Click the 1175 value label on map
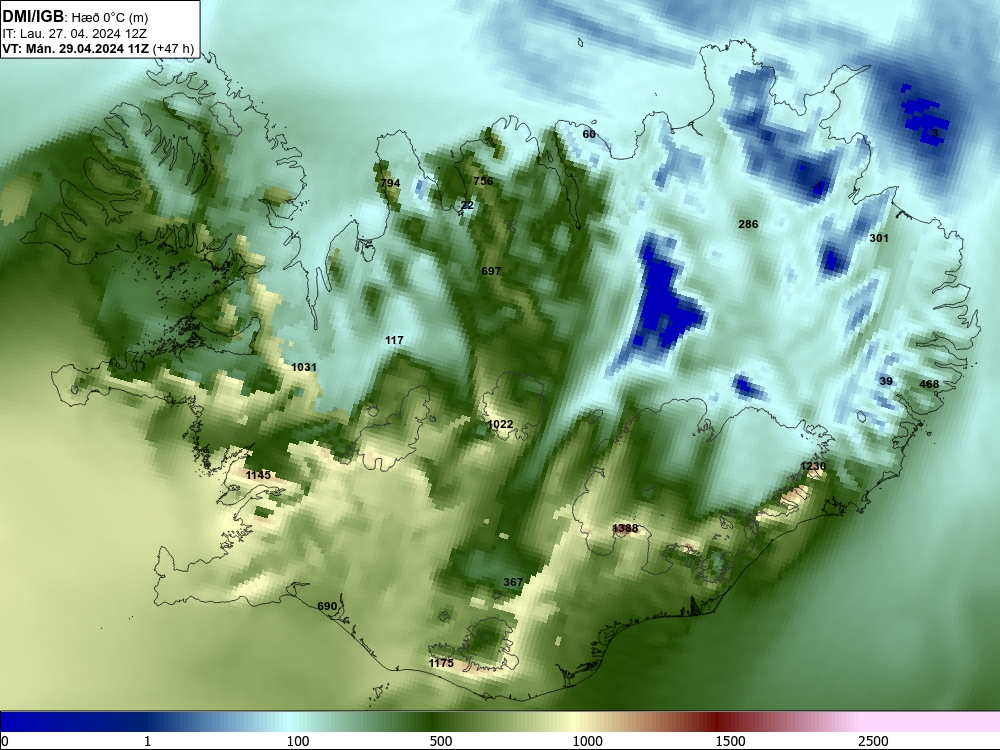 tap(441, 663)
